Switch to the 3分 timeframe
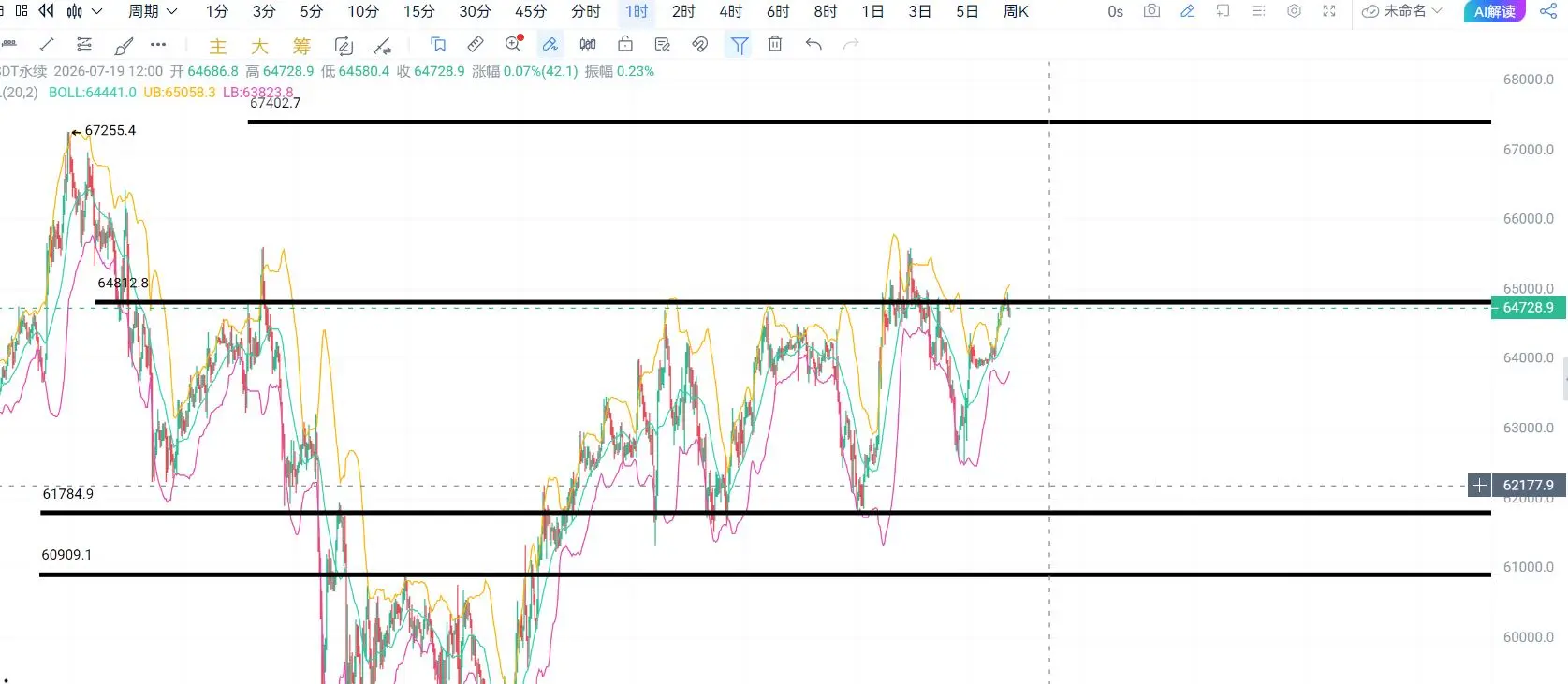 [x=264, y=11]
